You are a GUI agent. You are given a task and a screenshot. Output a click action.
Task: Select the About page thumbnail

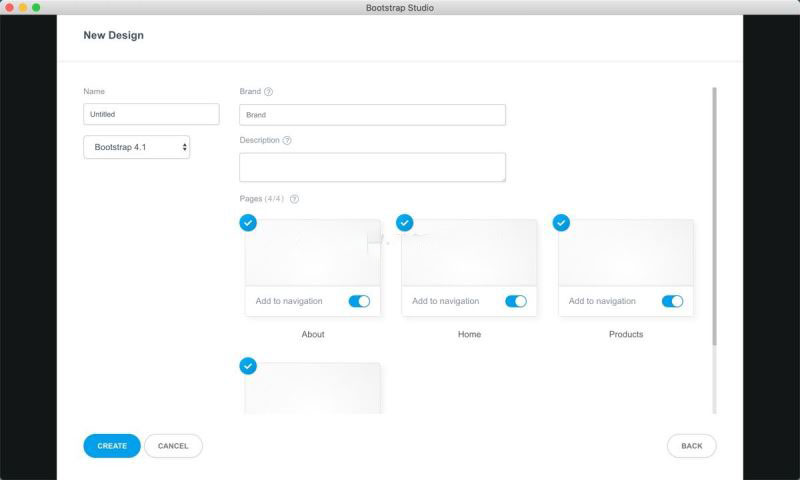click(313, 253)
